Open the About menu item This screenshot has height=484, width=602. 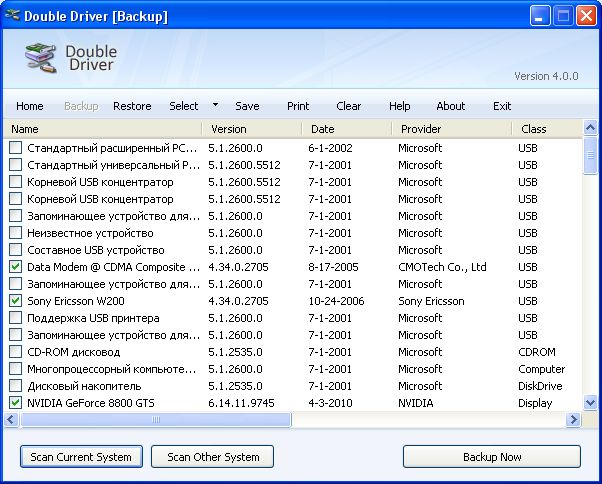click(x=451, y=106)
